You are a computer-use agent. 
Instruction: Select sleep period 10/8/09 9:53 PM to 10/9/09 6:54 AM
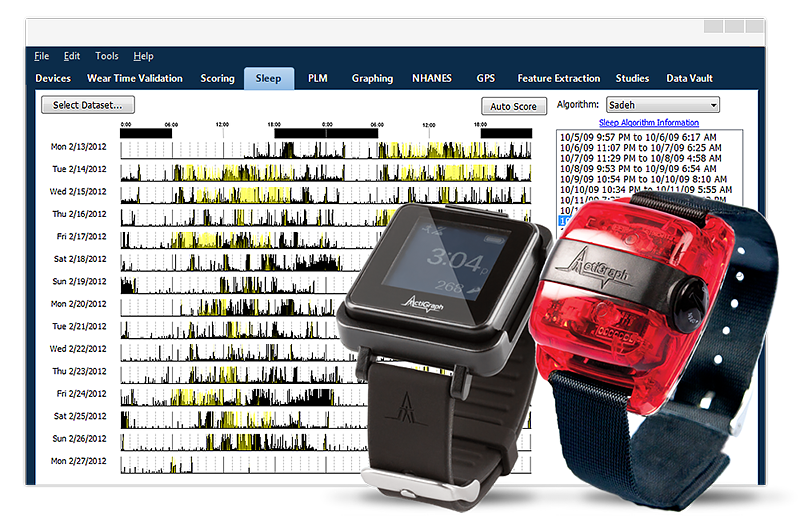pyautogui.click(x=638, y=168)
